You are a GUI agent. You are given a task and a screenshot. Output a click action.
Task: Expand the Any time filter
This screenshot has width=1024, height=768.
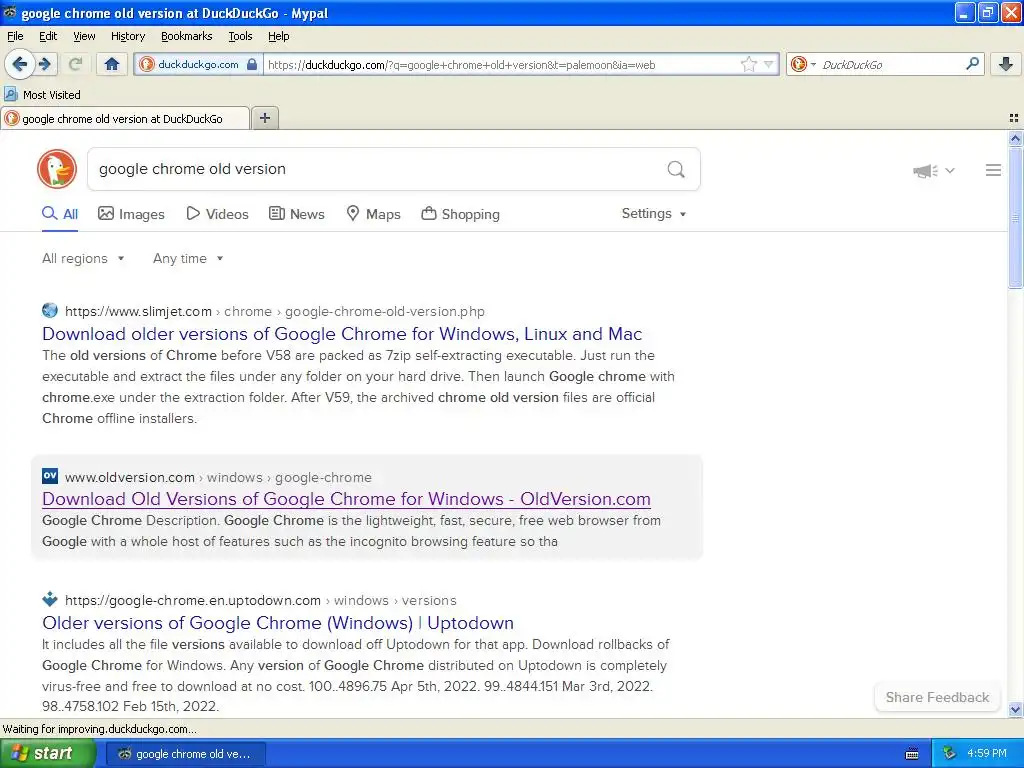(x=188, y=259)
